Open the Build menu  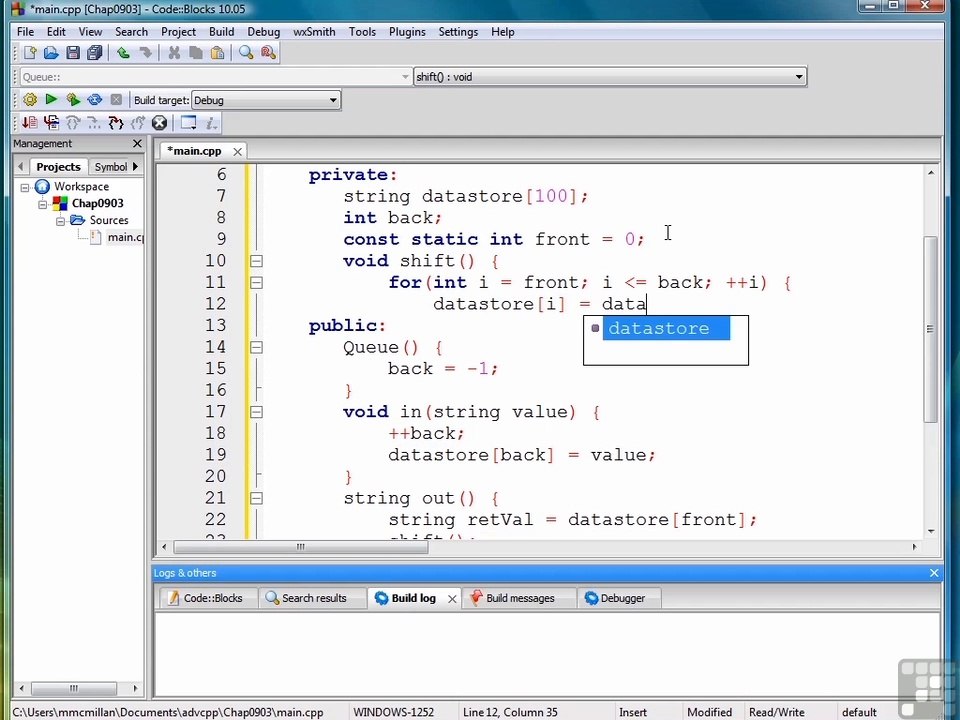(222, 32)
